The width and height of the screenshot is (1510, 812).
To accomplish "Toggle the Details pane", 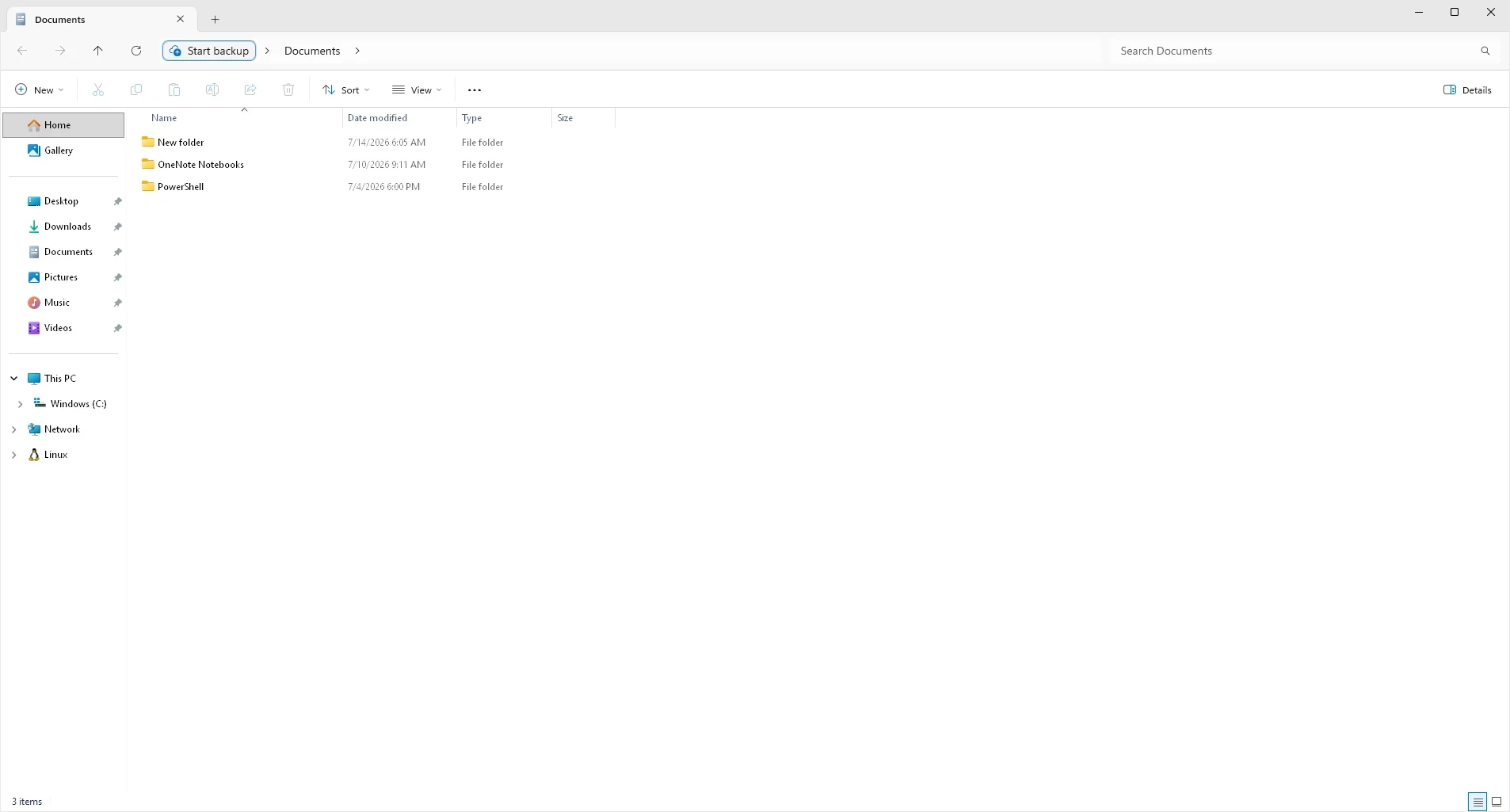I will [x=1468, y=90].
